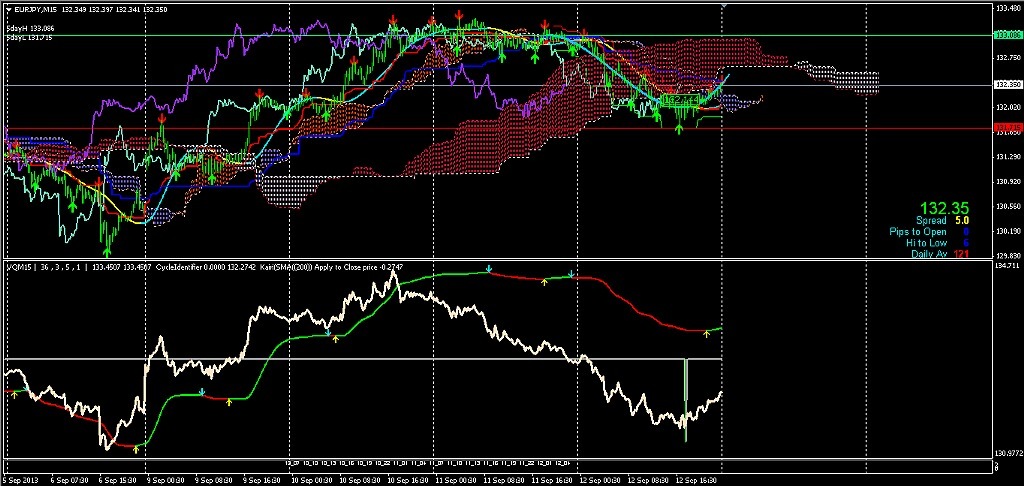Viewport: 1024px width, 486px height.
Task: Click the 6 Sep 07:30 time label
Action: (70, 479)
